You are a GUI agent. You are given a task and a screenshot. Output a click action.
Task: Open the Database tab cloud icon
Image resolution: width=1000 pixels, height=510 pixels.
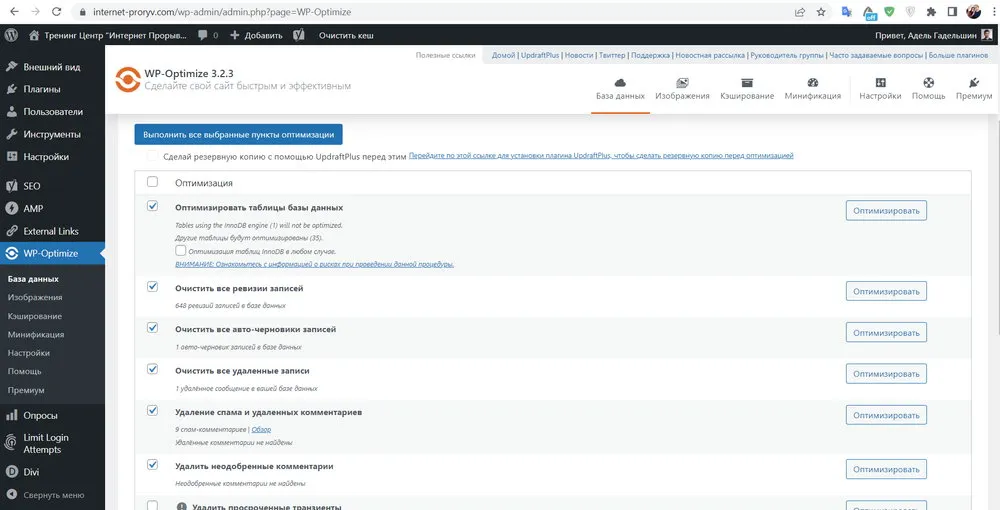(620, 83)
